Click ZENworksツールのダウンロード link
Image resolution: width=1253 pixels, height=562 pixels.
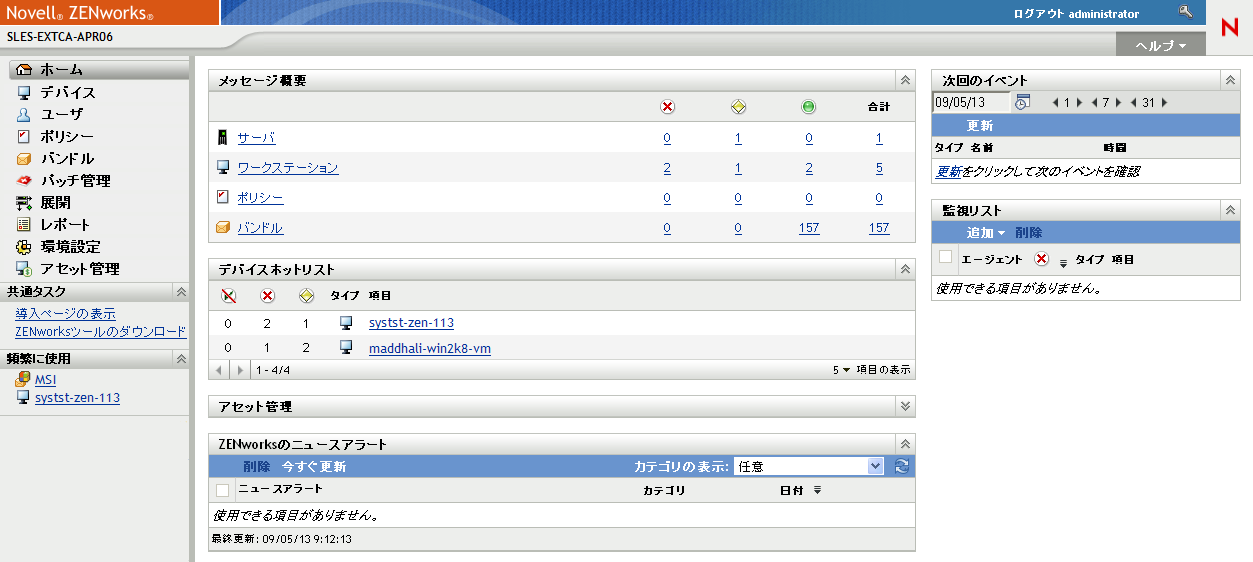[101, 331]
